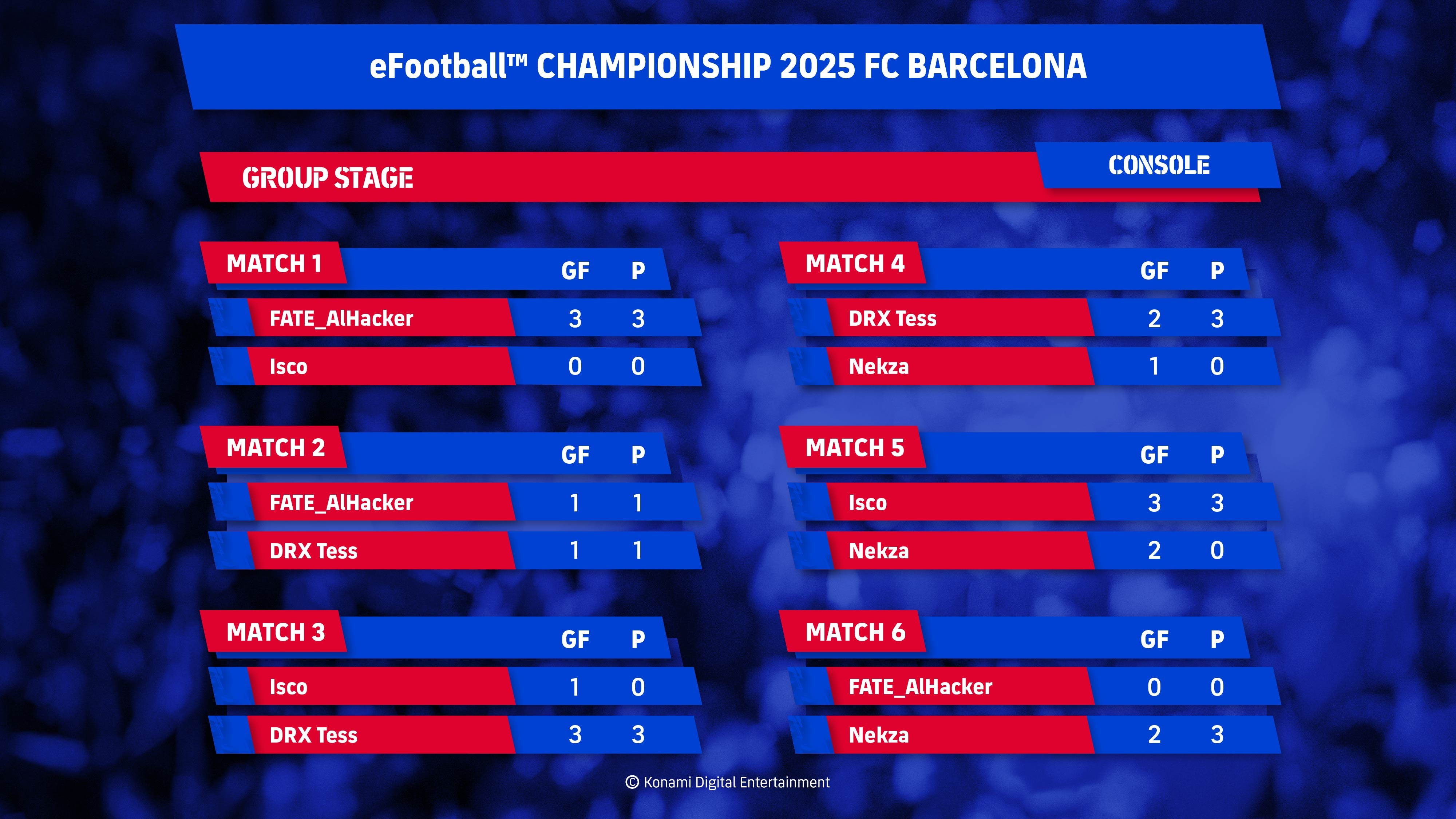Click DRX Tess row in Match 4
This screenshot has height=819, width=1456.
tap(1034, 318)
